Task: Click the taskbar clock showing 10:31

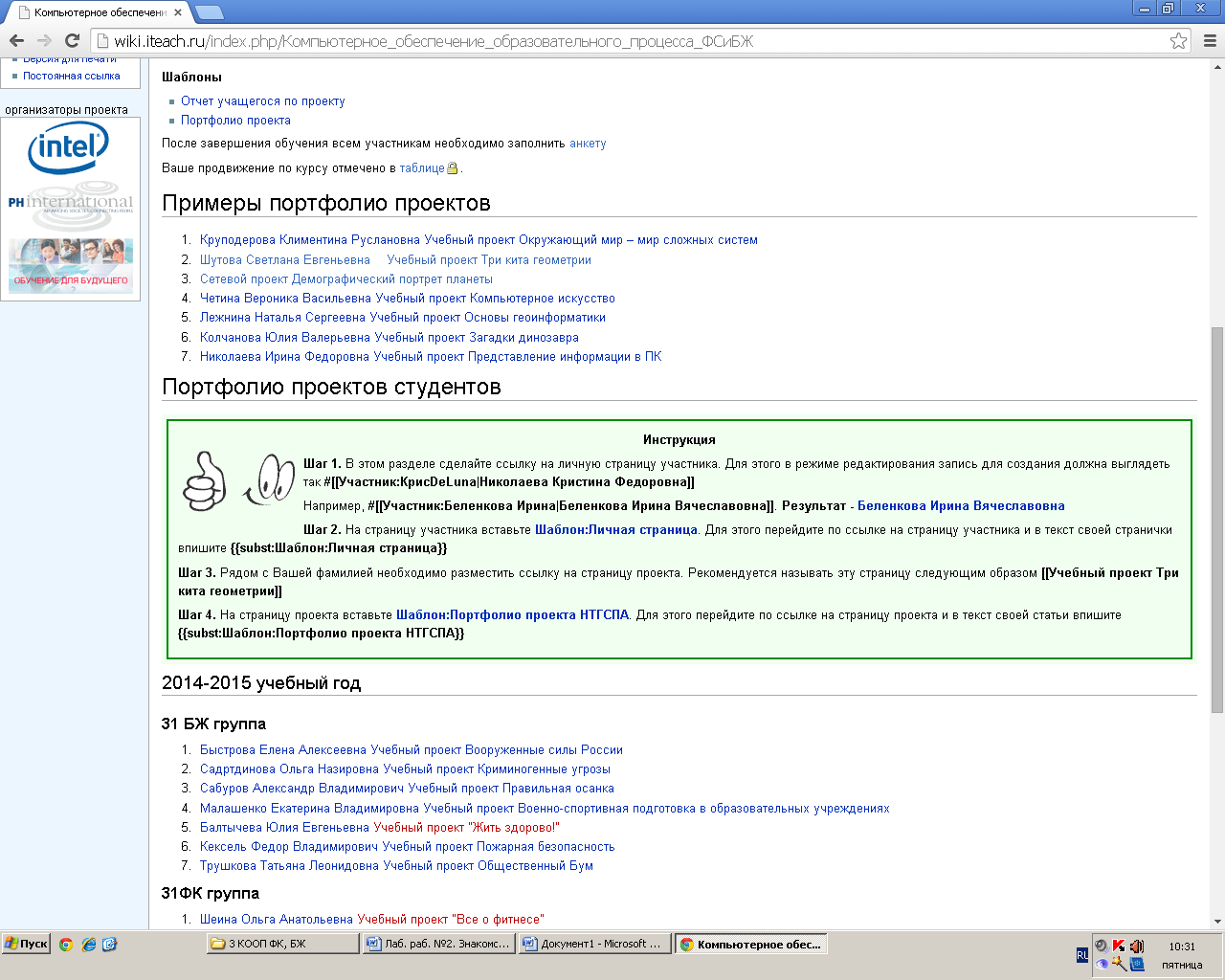Action: (1182, 947)
